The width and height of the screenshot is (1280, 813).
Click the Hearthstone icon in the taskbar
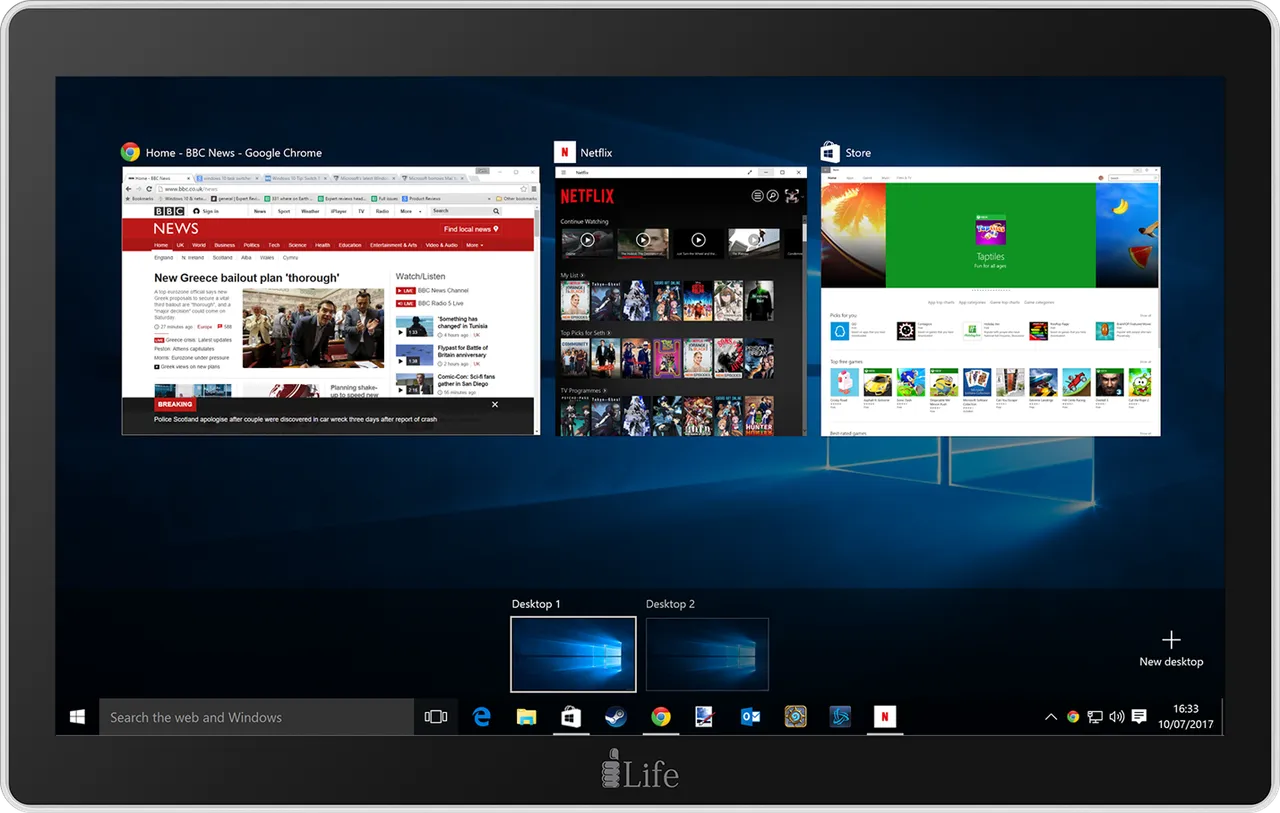coord(795,716)
